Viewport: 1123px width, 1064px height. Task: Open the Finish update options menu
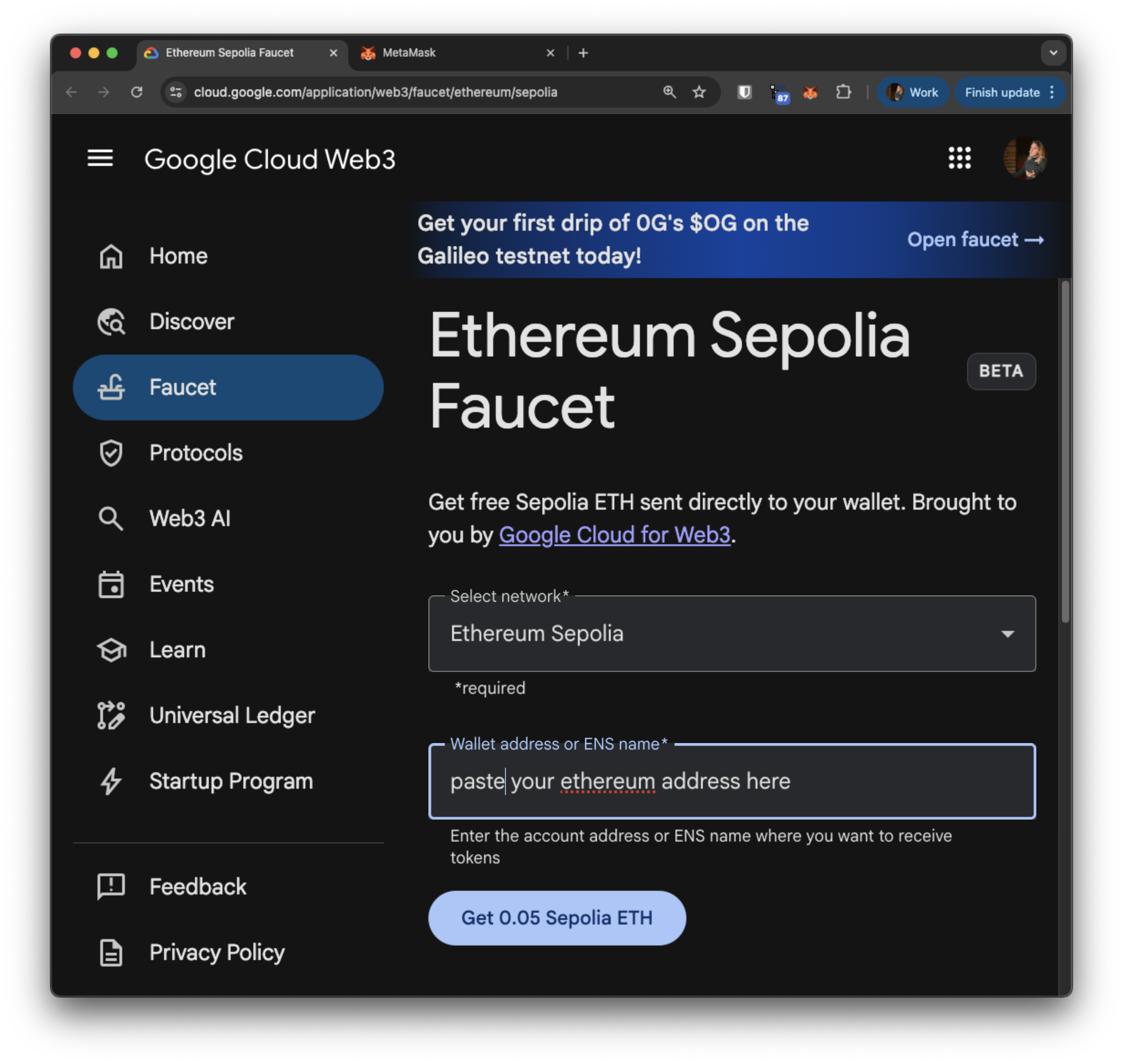pos(1053,92)
